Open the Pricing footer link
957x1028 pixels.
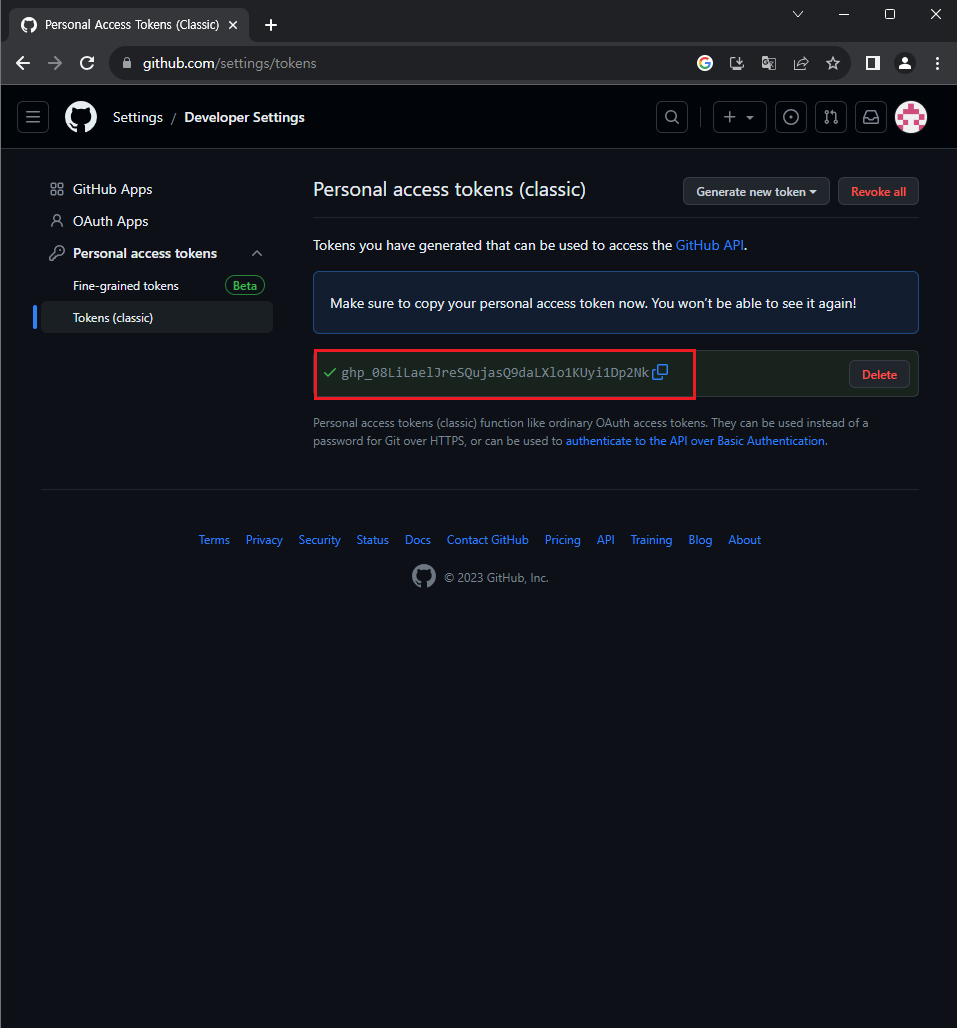tap(562, 540)
